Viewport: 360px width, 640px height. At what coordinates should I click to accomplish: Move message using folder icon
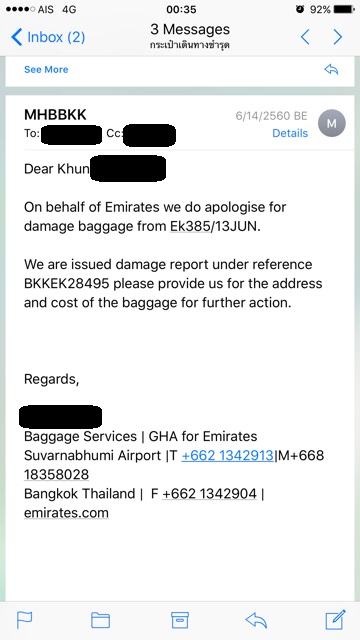[100, 620]
